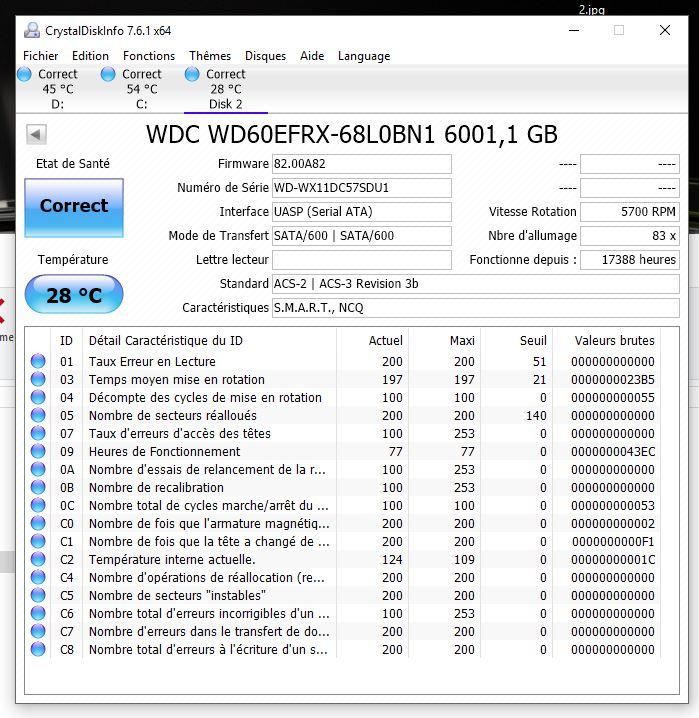
Task: Click the Standard field ACS-2 | ACS-3
Action: point(476,284)
